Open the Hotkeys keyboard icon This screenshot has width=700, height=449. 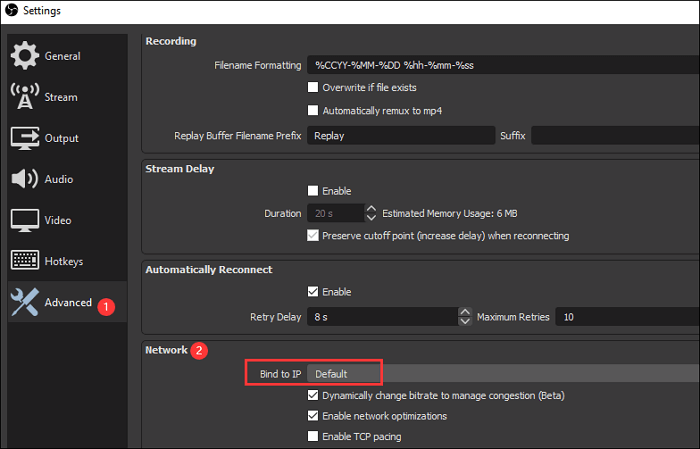[x=24, y=261]
